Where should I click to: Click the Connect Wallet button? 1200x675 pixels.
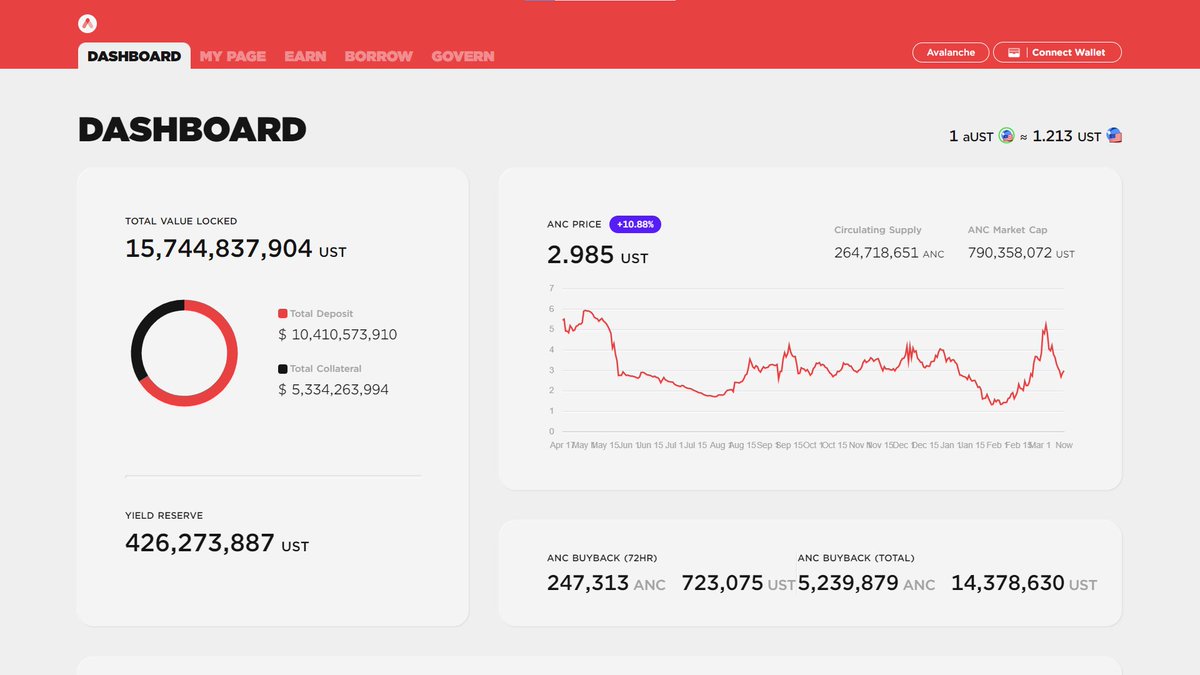[1057, 52]
